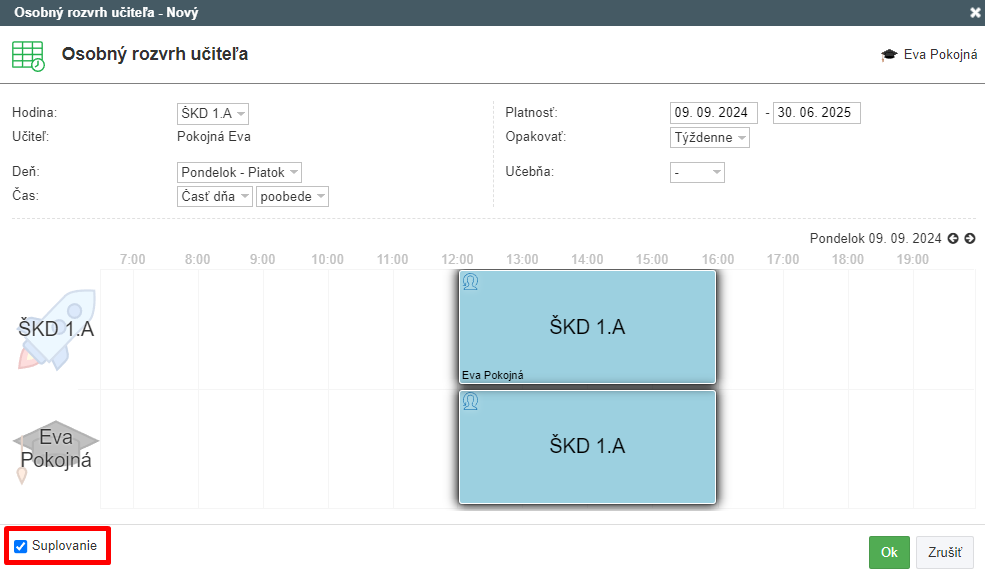Click the green timetable grid icon
The image size is (985, 574).
[x=28, y=56]
